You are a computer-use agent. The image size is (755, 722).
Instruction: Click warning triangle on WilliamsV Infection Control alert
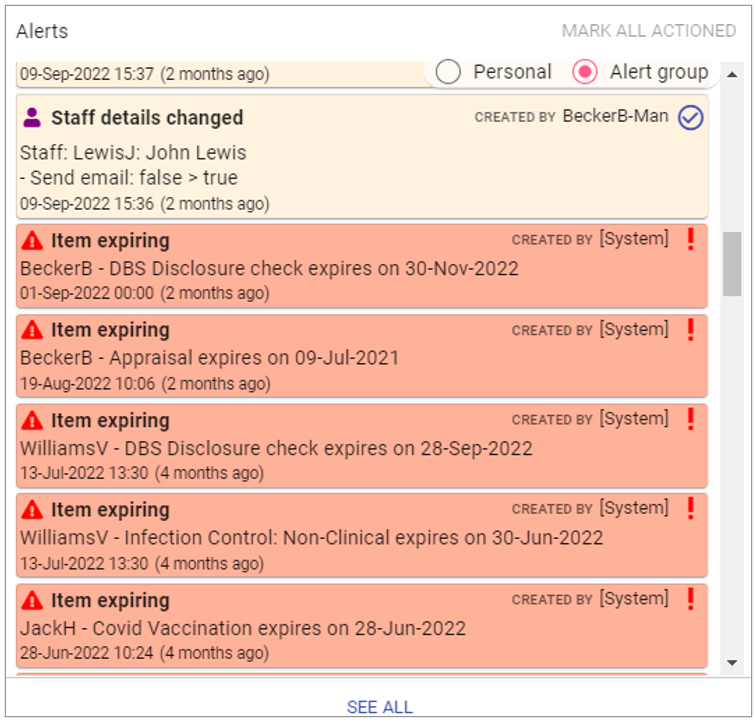32,510
